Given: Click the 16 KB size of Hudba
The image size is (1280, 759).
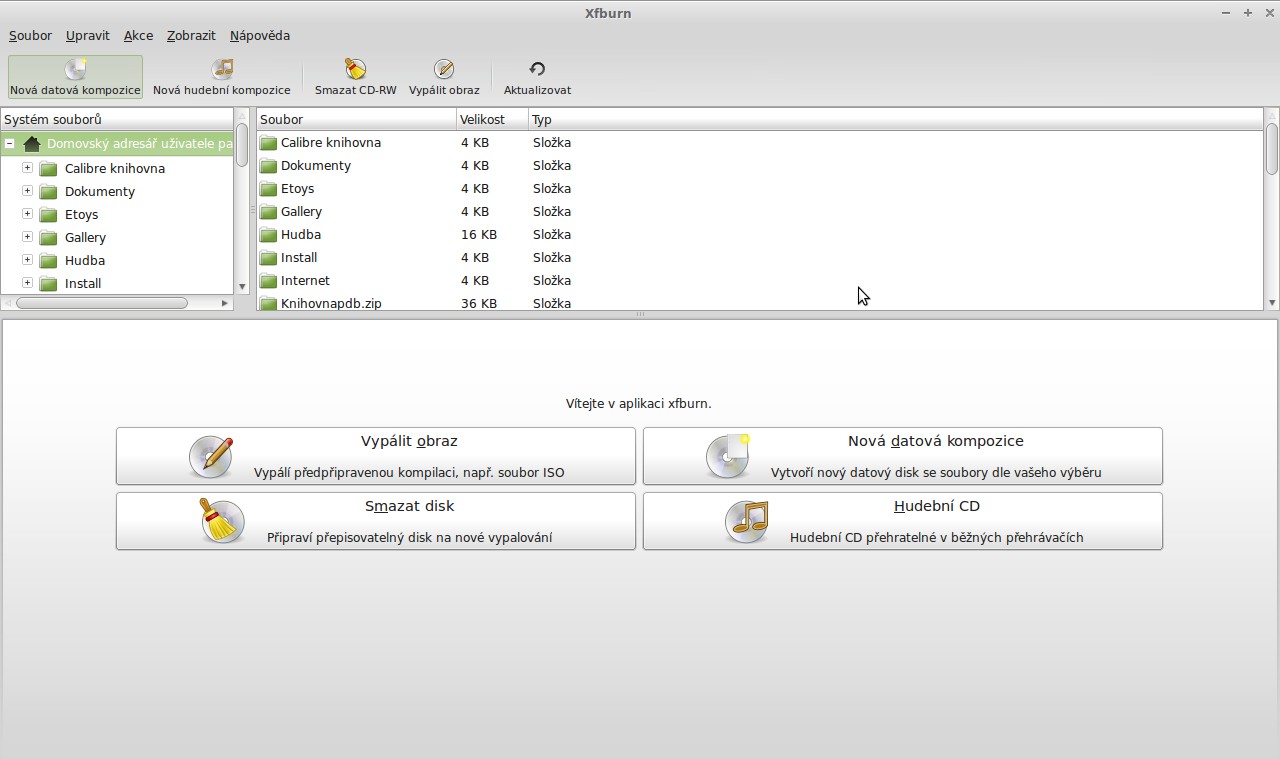Looking at the screenshot, I should [x=479, y=234].
